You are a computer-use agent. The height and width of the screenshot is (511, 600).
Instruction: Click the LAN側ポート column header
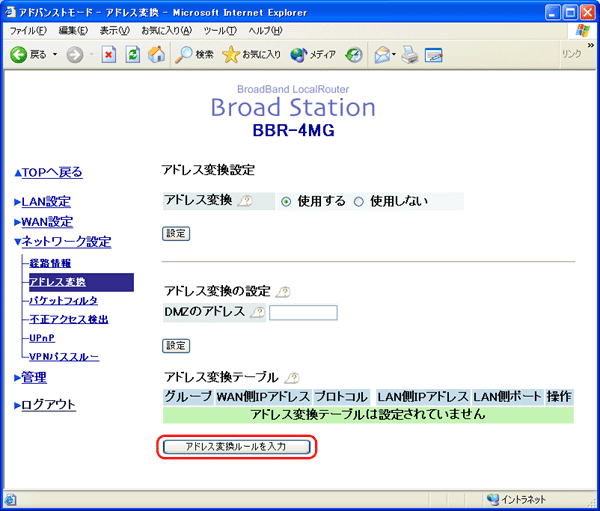coord(508,397)
